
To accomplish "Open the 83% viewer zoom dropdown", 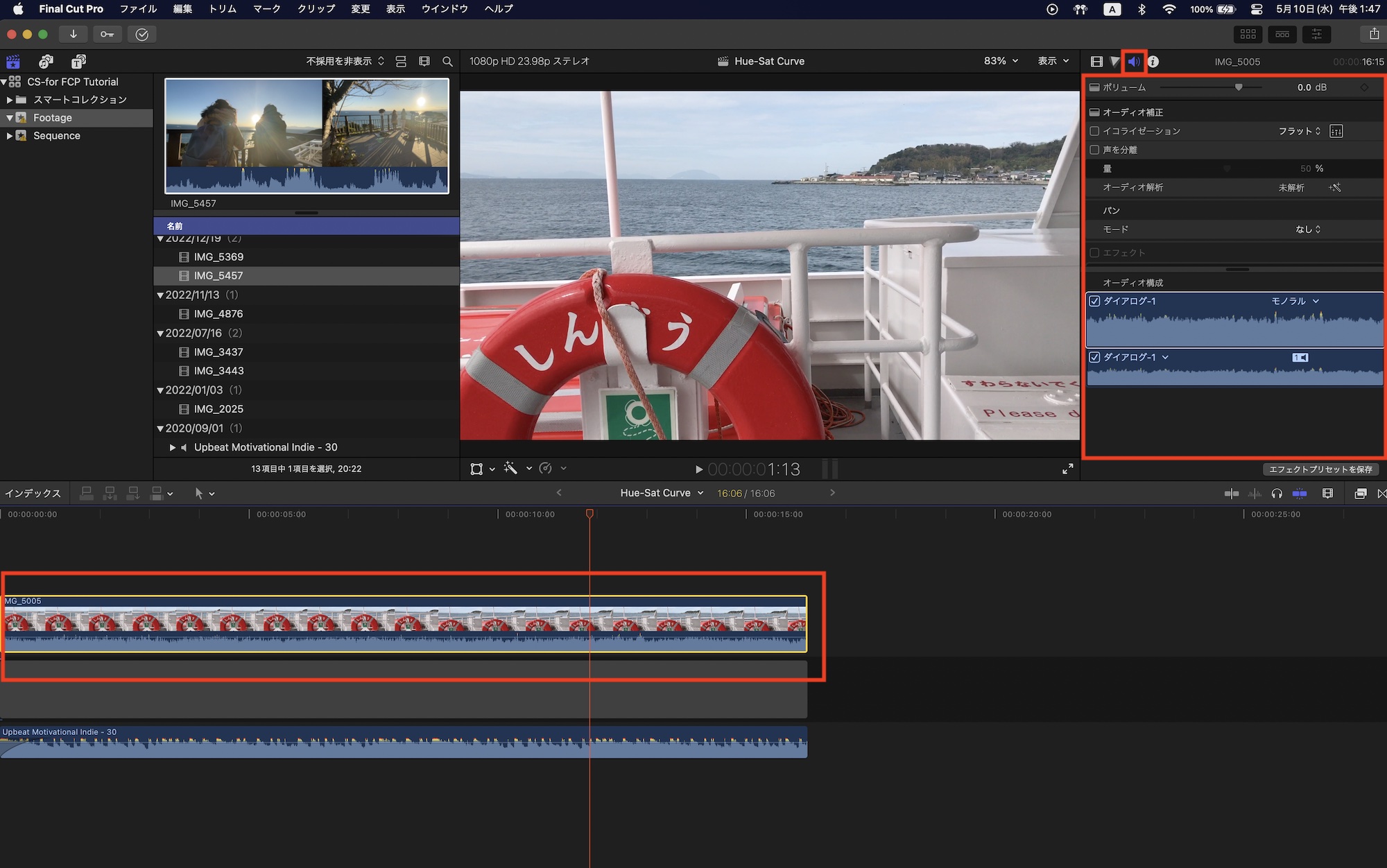I will pyautogui.click(x=1000, y=61).
